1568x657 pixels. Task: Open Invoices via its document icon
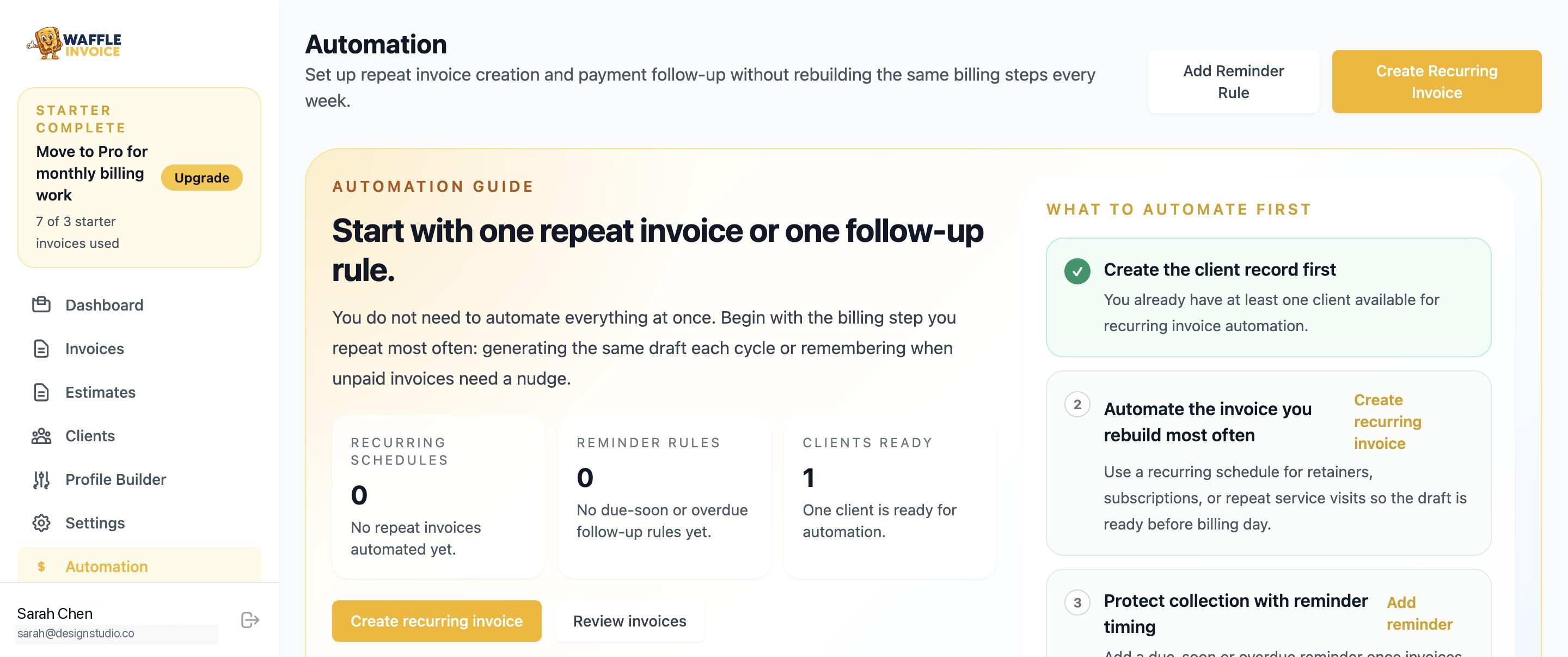click(40, 348)
